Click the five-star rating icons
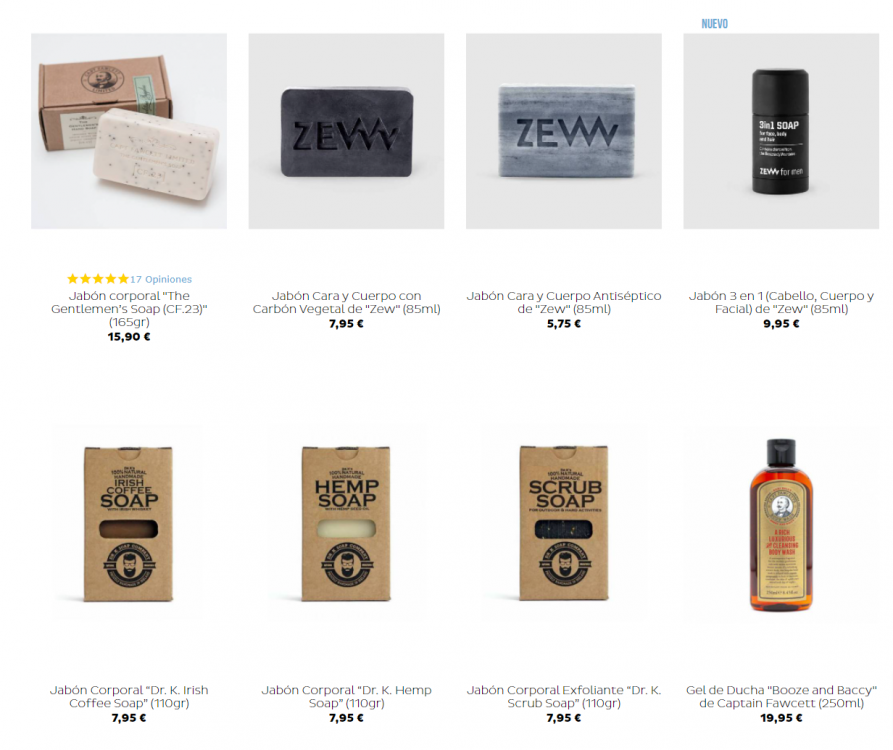 [98, 279]
